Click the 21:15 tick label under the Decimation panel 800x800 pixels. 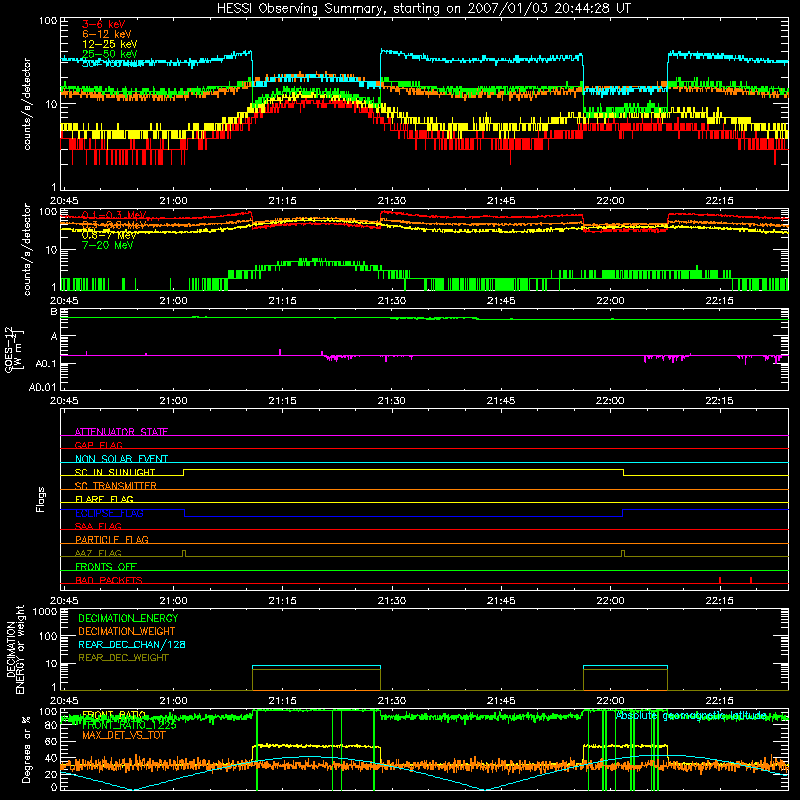click(283, 701)
